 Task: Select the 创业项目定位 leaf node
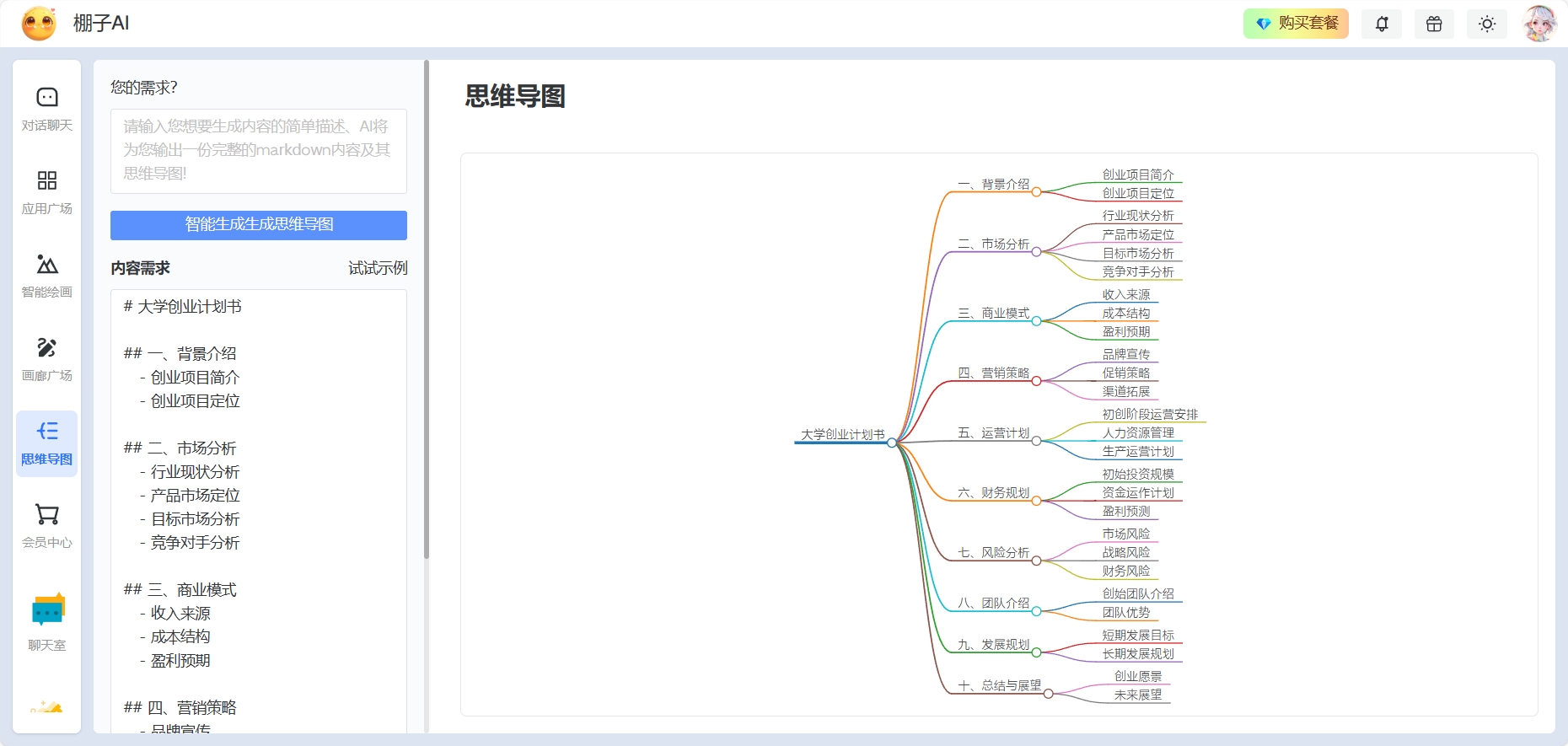tap(1138, 193)
